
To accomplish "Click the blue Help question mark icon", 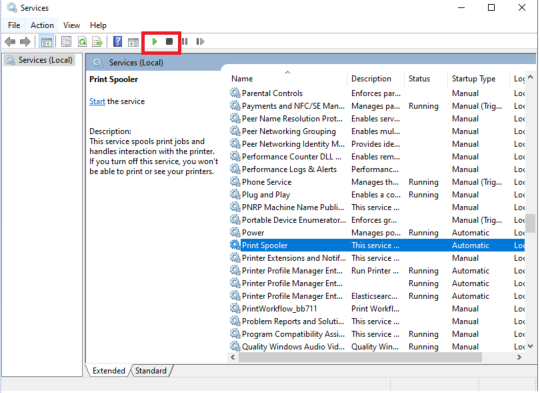I will [117, 42].
